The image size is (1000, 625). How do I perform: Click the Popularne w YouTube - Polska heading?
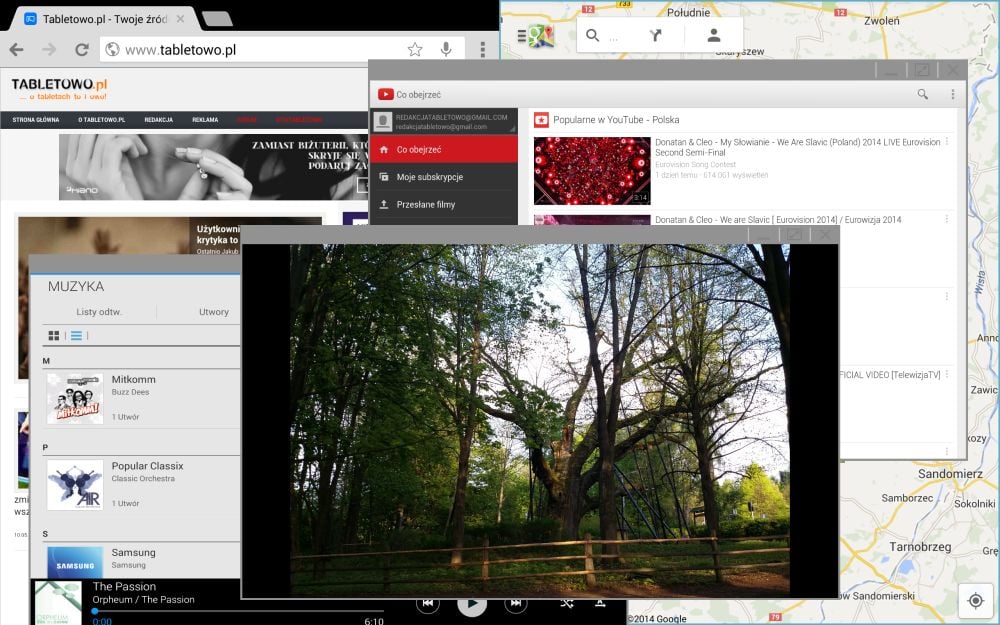tap(616, 120)
